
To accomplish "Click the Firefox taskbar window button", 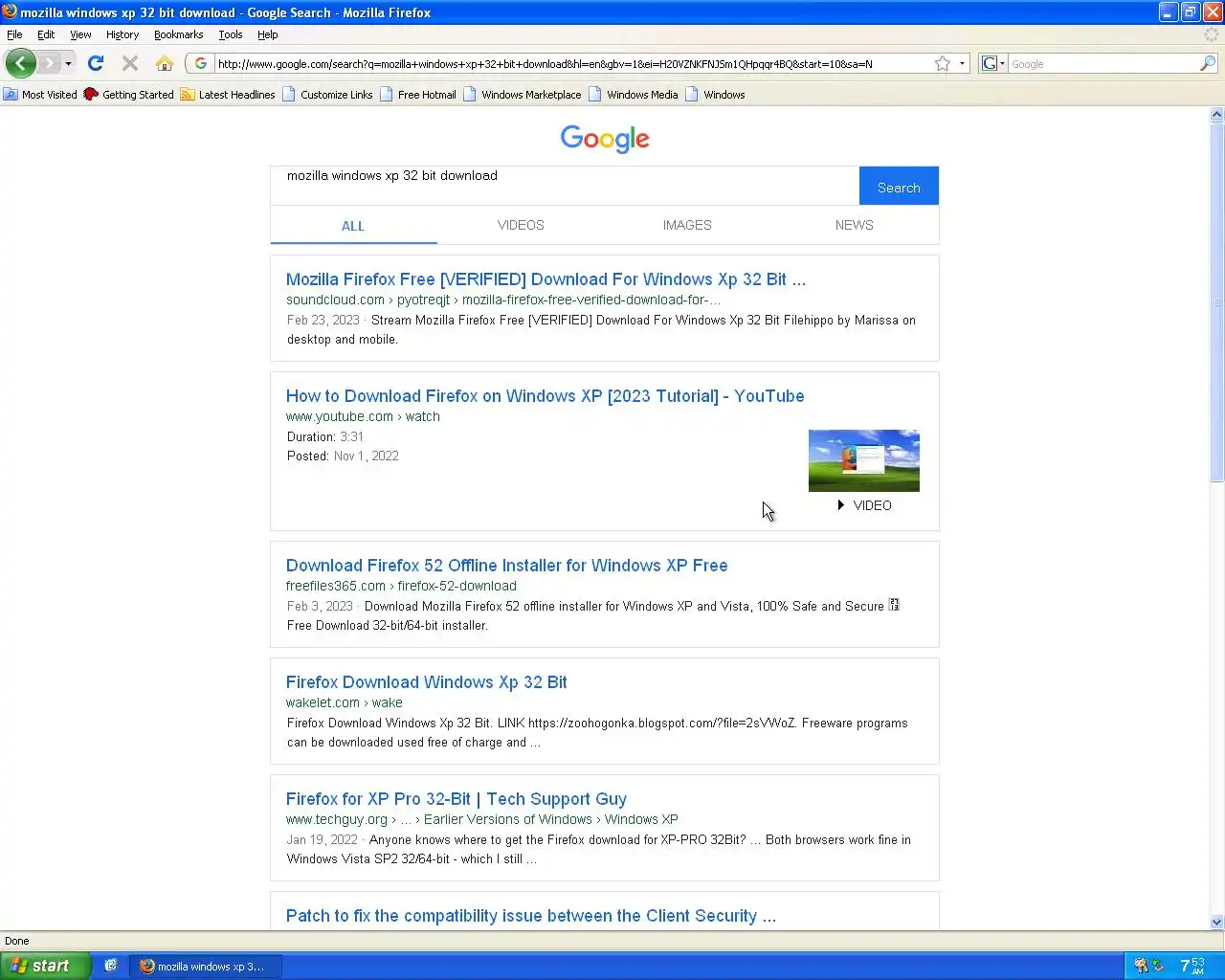I will [x=205, y=966].
